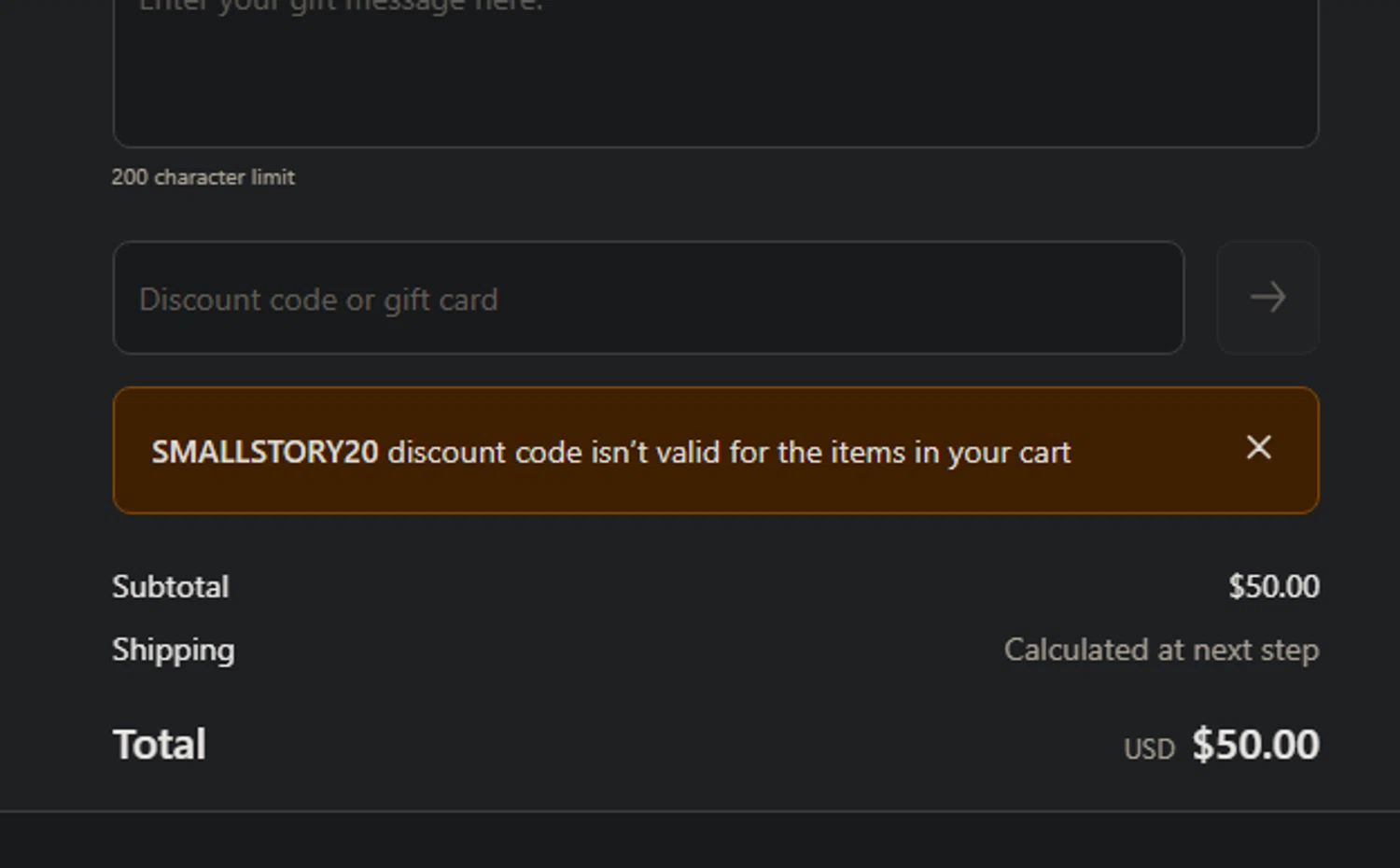Click the Shipping label
Image resolution: width=1400 pixels, height=868 pixels.
174,651
